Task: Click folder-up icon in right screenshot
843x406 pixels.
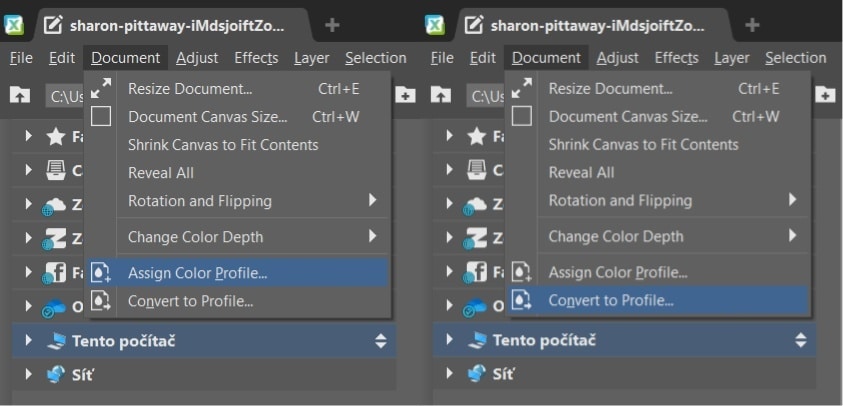Action: click(441, 95)
